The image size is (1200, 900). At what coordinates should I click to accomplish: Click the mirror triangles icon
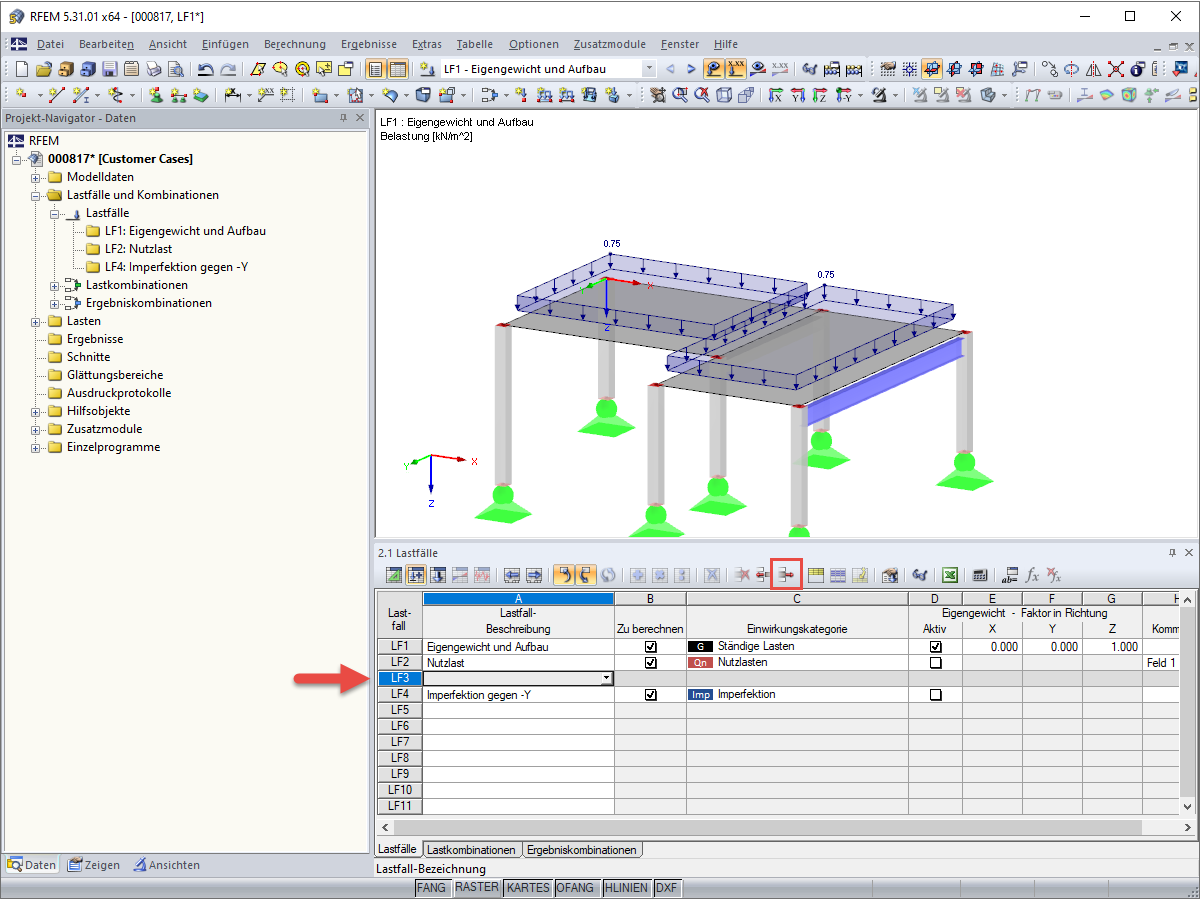[x=1094, y=69]
